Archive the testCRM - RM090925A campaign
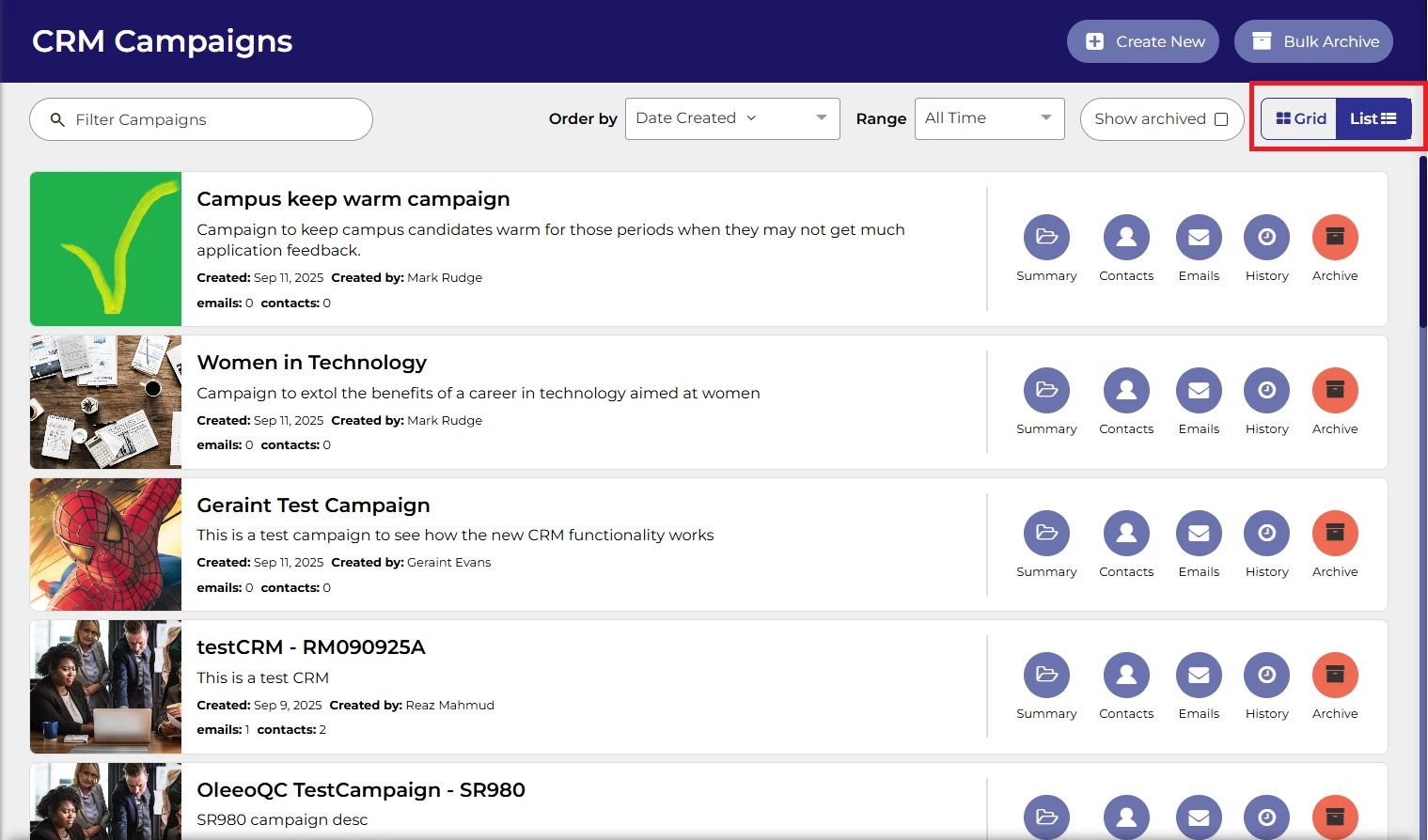This screenshot has width=1428, height=840. [1335, 675]
